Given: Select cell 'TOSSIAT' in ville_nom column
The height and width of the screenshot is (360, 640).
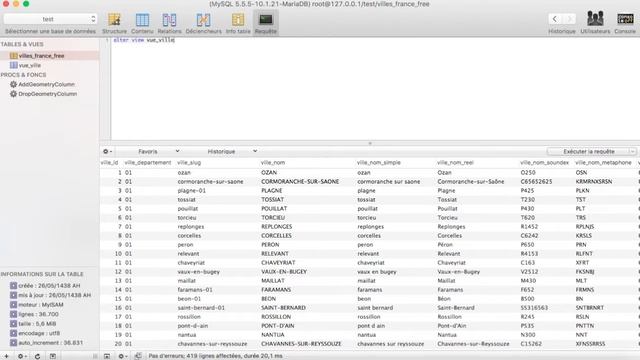Looking at the screenshot, I should [272, 200].
